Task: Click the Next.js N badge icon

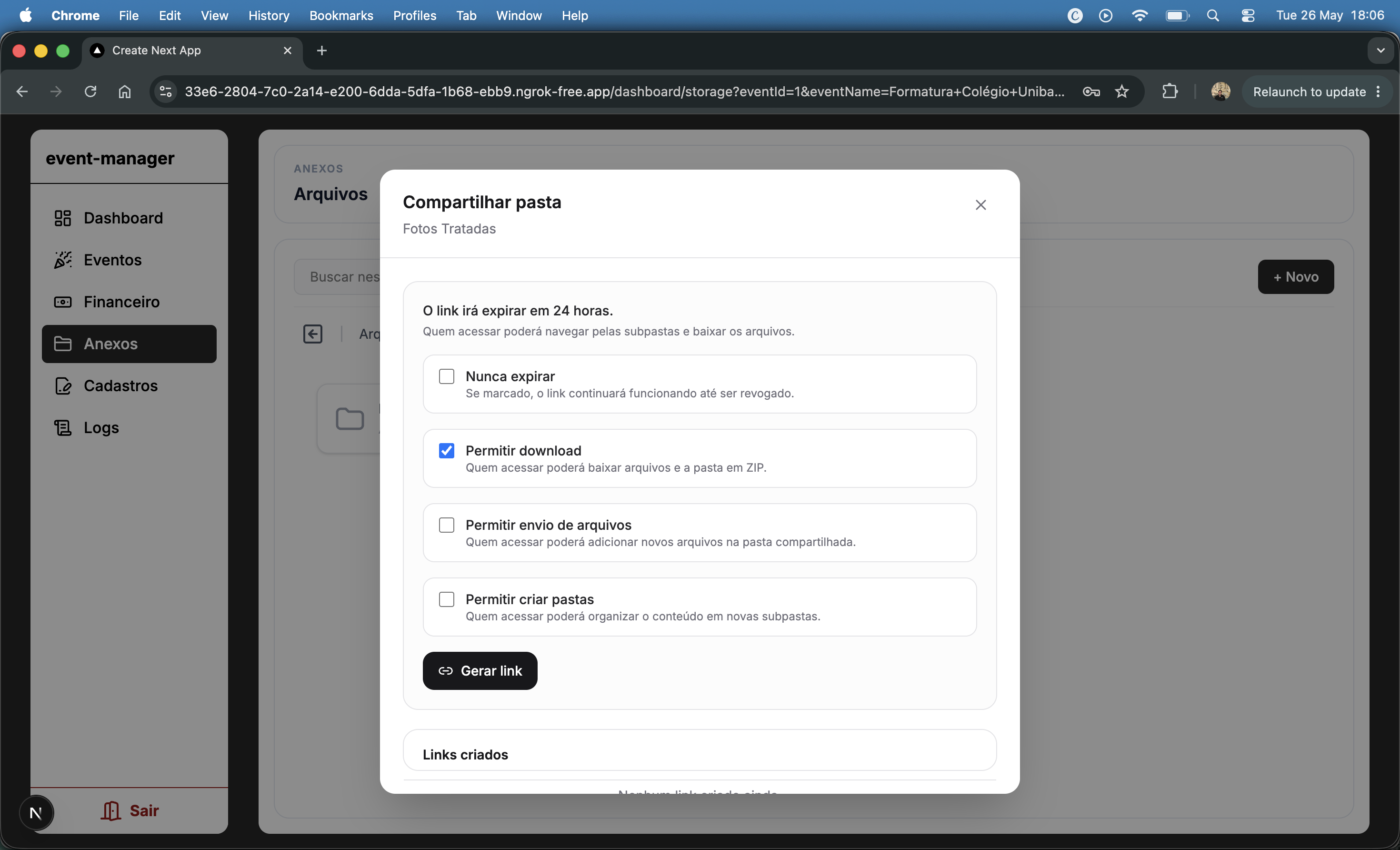Action: click(x=36, y=812)
